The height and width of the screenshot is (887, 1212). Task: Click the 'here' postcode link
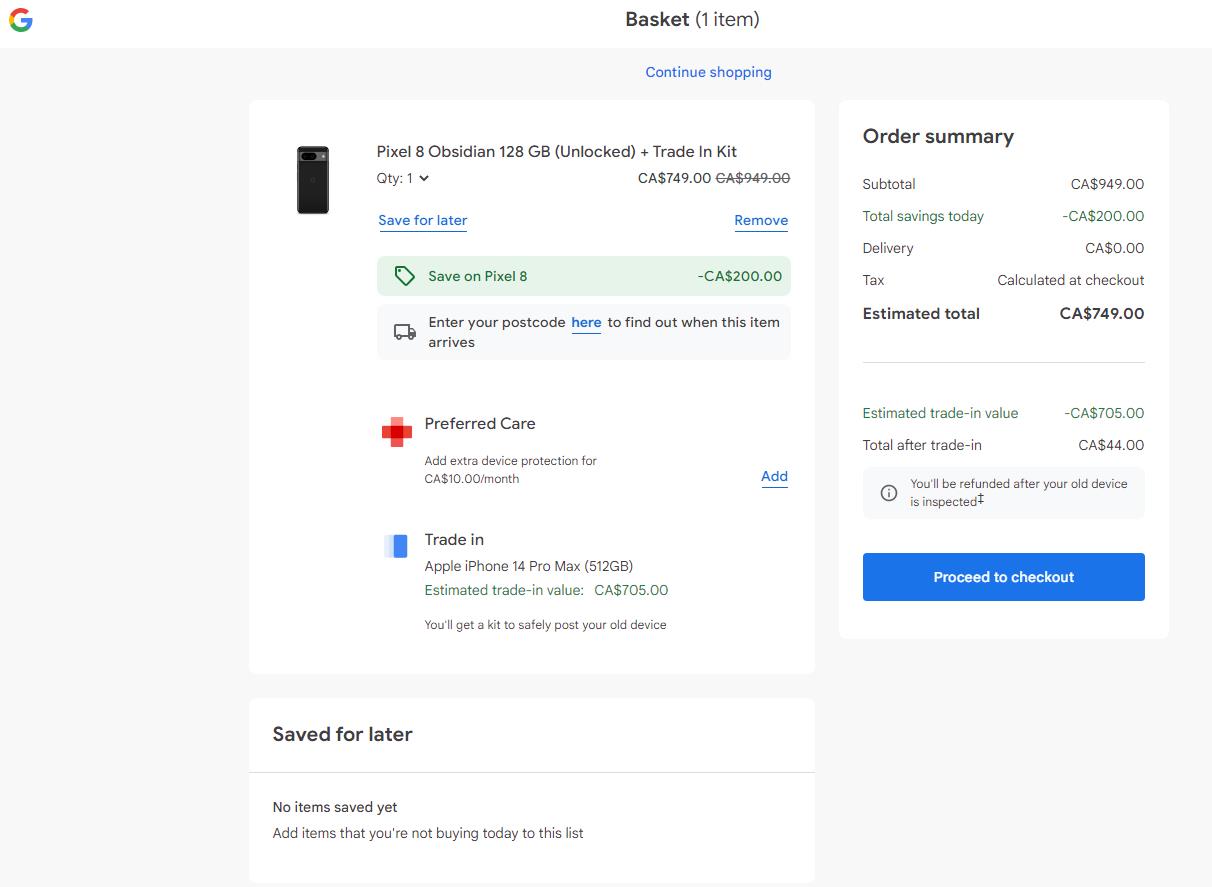click(x=586, y=322)
